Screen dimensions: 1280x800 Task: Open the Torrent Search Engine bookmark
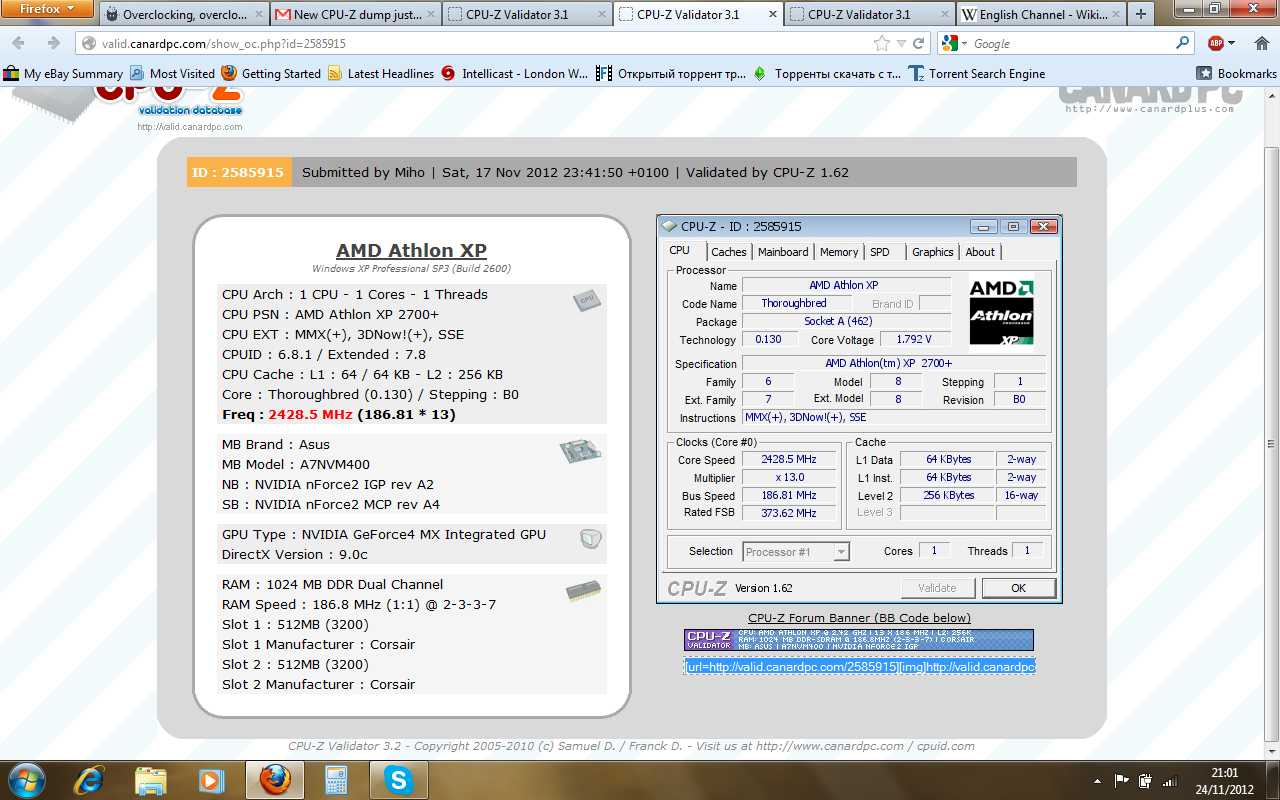pos(977,73)
